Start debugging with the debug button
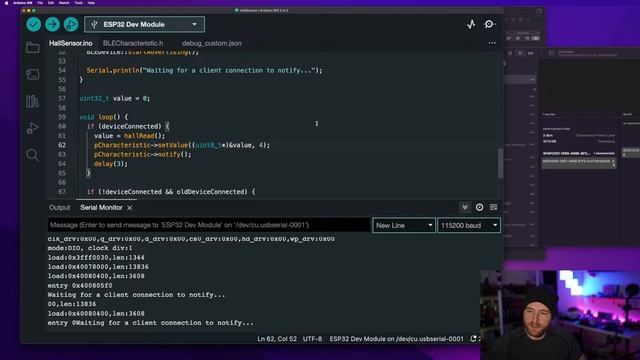This screenshot has height=360, width=640. (x=71, y=24)
